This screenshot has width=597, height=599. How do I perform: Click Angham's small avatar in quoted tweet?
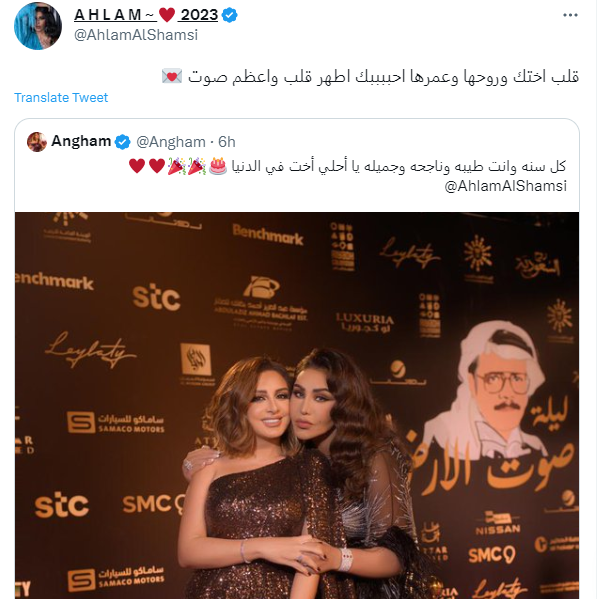37,142
